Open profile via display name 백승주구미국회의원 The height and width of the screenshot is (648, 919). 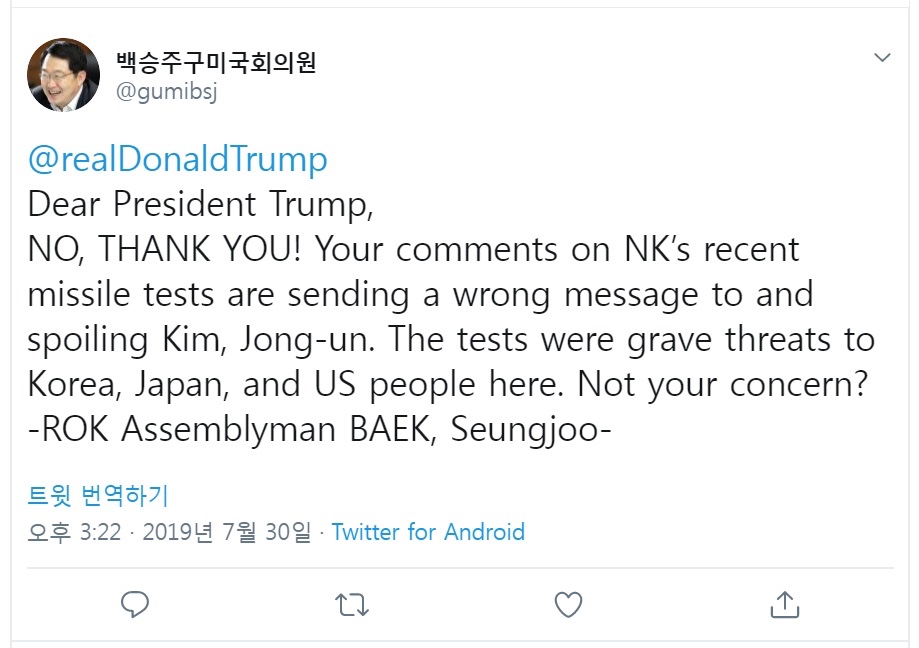[216, 62]
